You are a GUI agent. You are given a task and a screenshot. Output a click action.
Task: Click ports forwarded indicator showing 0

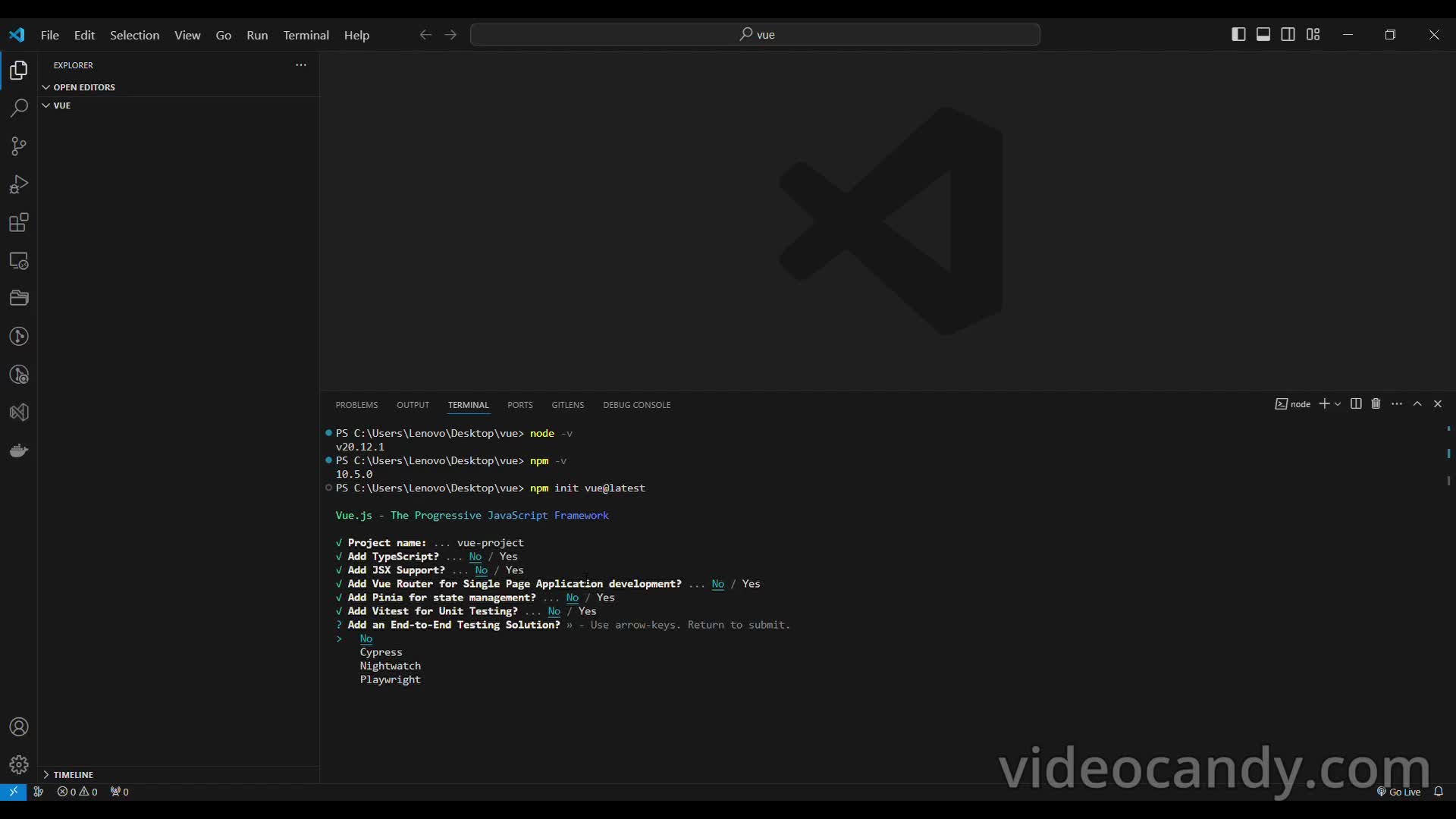point(119,792)
